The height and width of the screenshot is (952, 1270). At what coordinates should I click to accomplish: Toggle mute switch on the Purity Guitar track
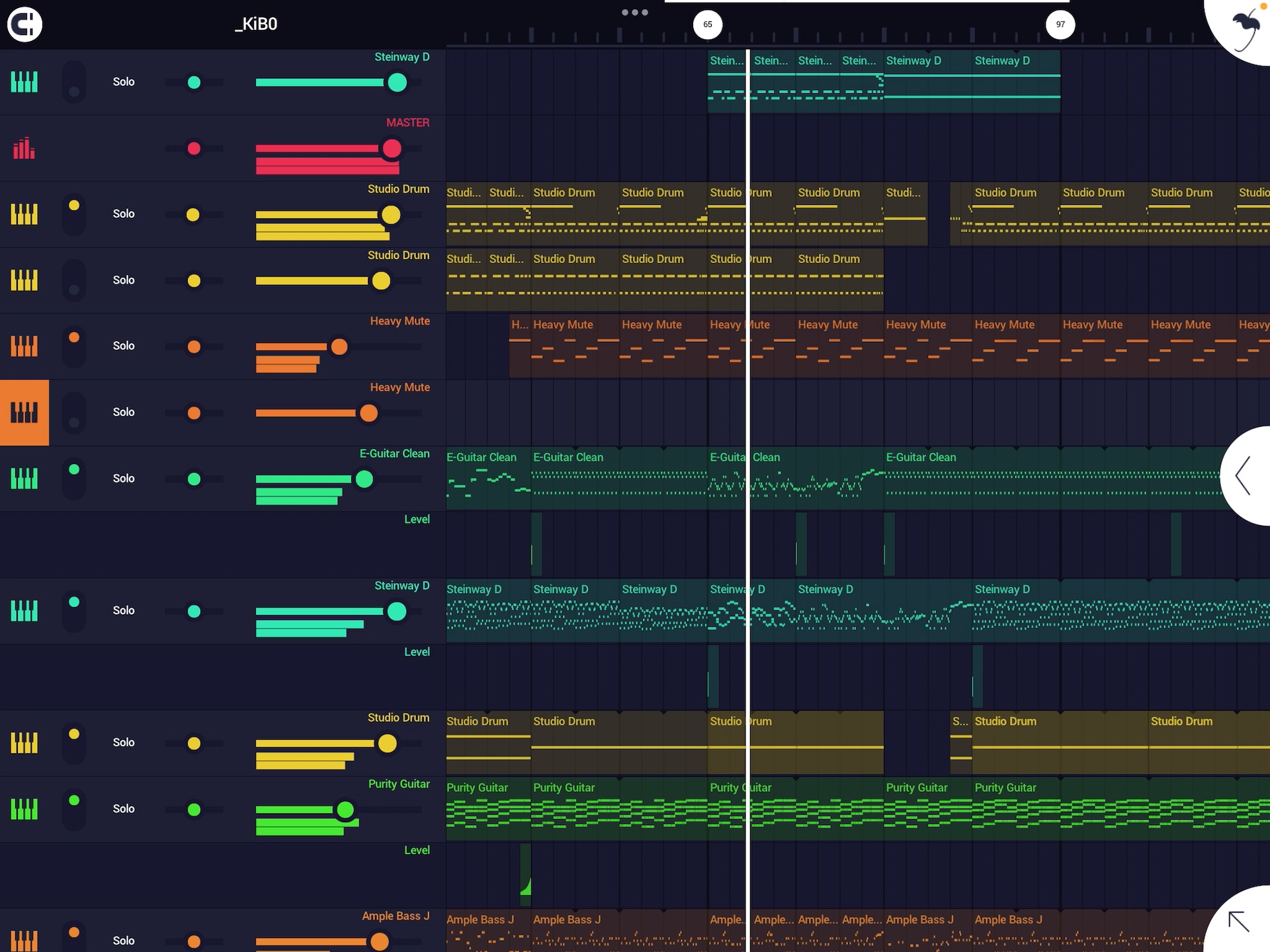74,809
